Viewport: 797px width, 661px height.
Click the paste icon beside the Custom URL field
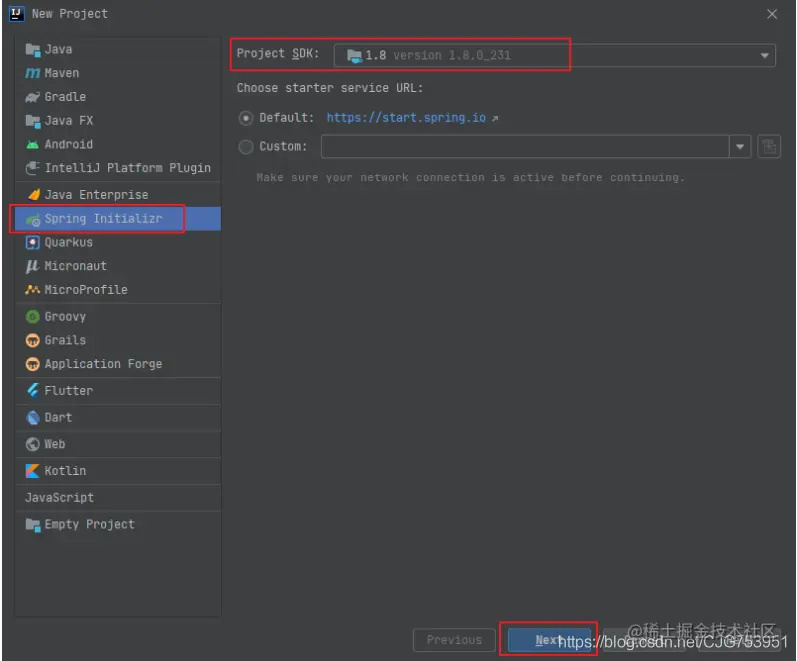769,147
